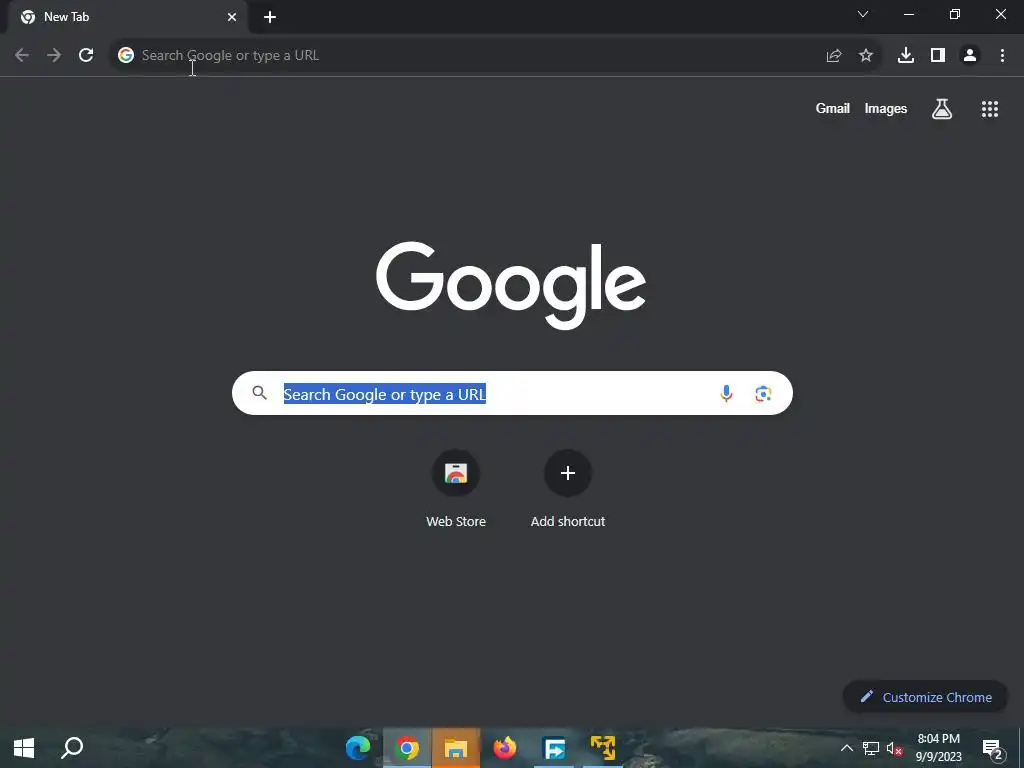Open a new tab with plus button
Screen dimensions: 1024x768
click(270, 17)
